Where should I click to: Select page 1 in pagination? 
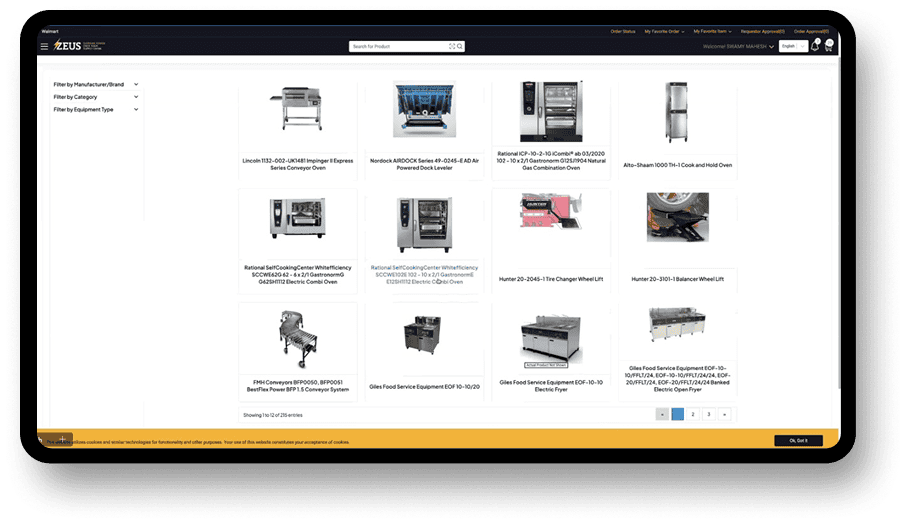677,414
